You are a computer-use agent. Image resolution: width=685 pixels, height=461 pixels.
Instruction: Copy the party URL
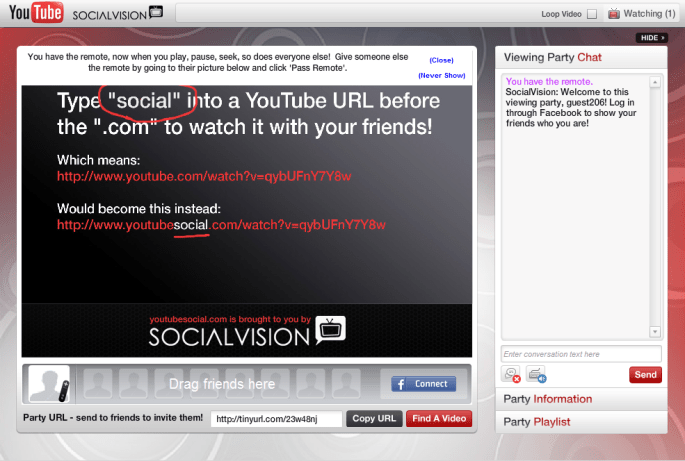pos(374,419)
